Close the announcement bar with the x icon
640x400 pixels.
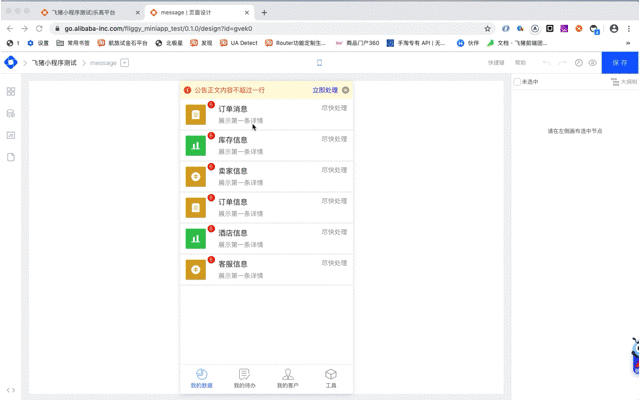tap(345, 90)
